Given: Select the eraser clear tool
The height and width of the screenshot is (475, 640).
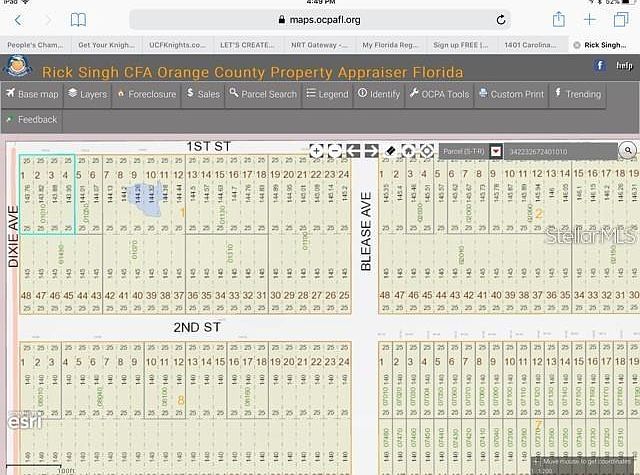Looking at the screenshot, I should [390, 151].
